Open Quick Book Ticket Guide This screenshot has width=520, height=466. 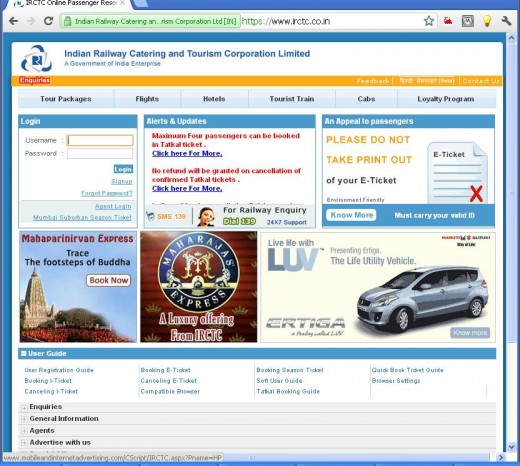(x=407, y=370)
